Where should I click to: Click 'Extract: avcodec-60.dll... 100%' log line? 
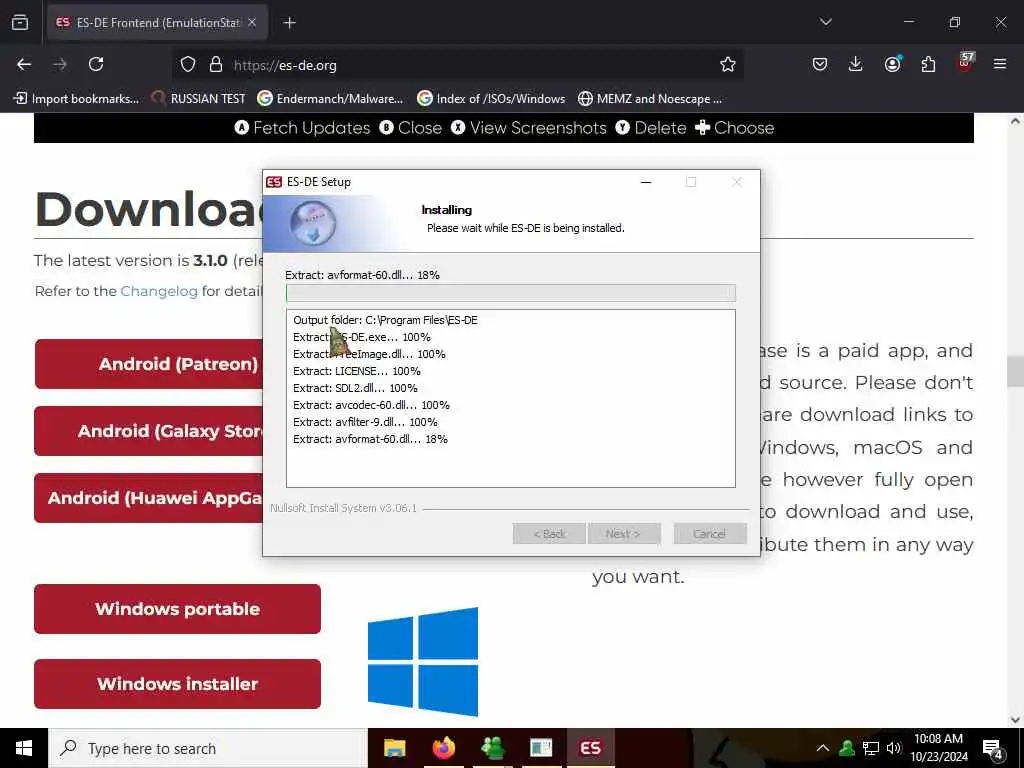click(x=371, y=405)
